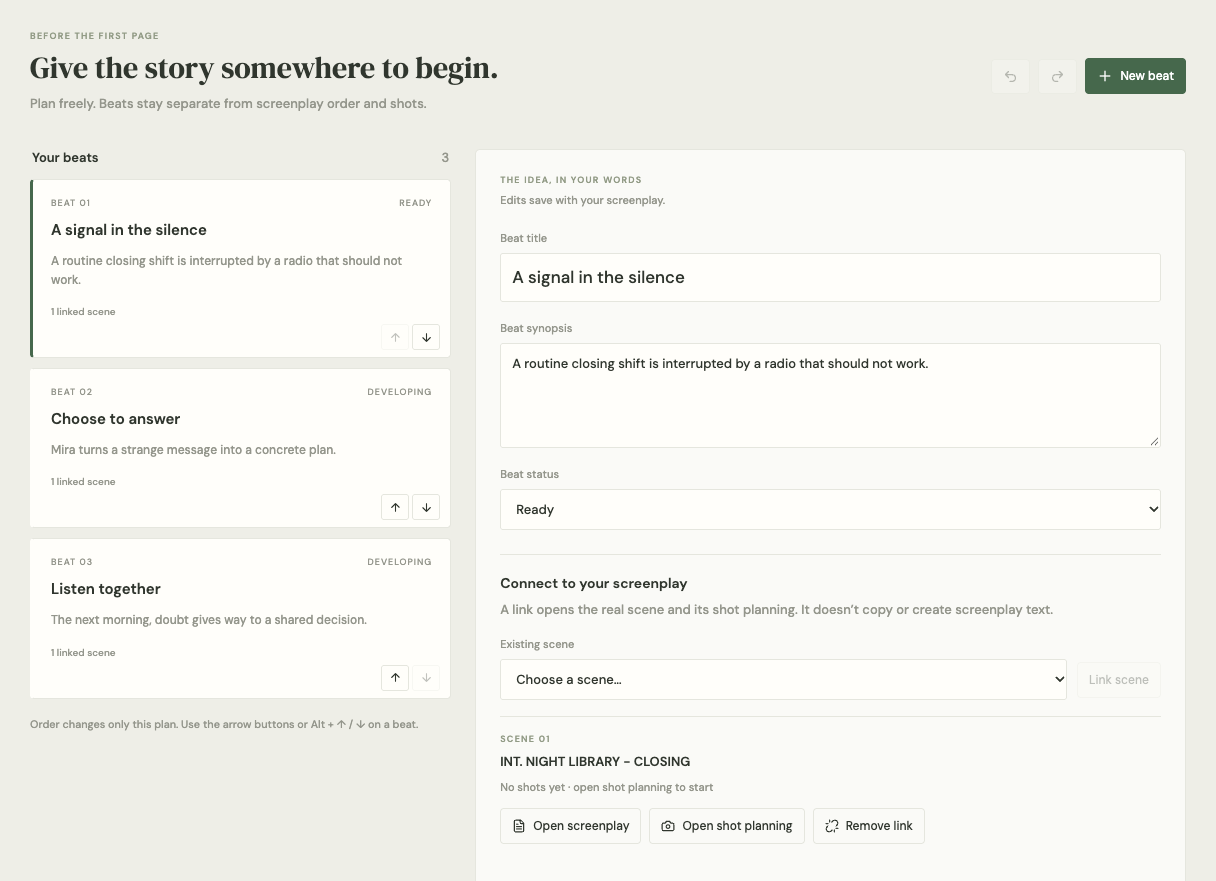
Task: Move Beat 01 up with its arrow
Action: [x=395, y=337]
